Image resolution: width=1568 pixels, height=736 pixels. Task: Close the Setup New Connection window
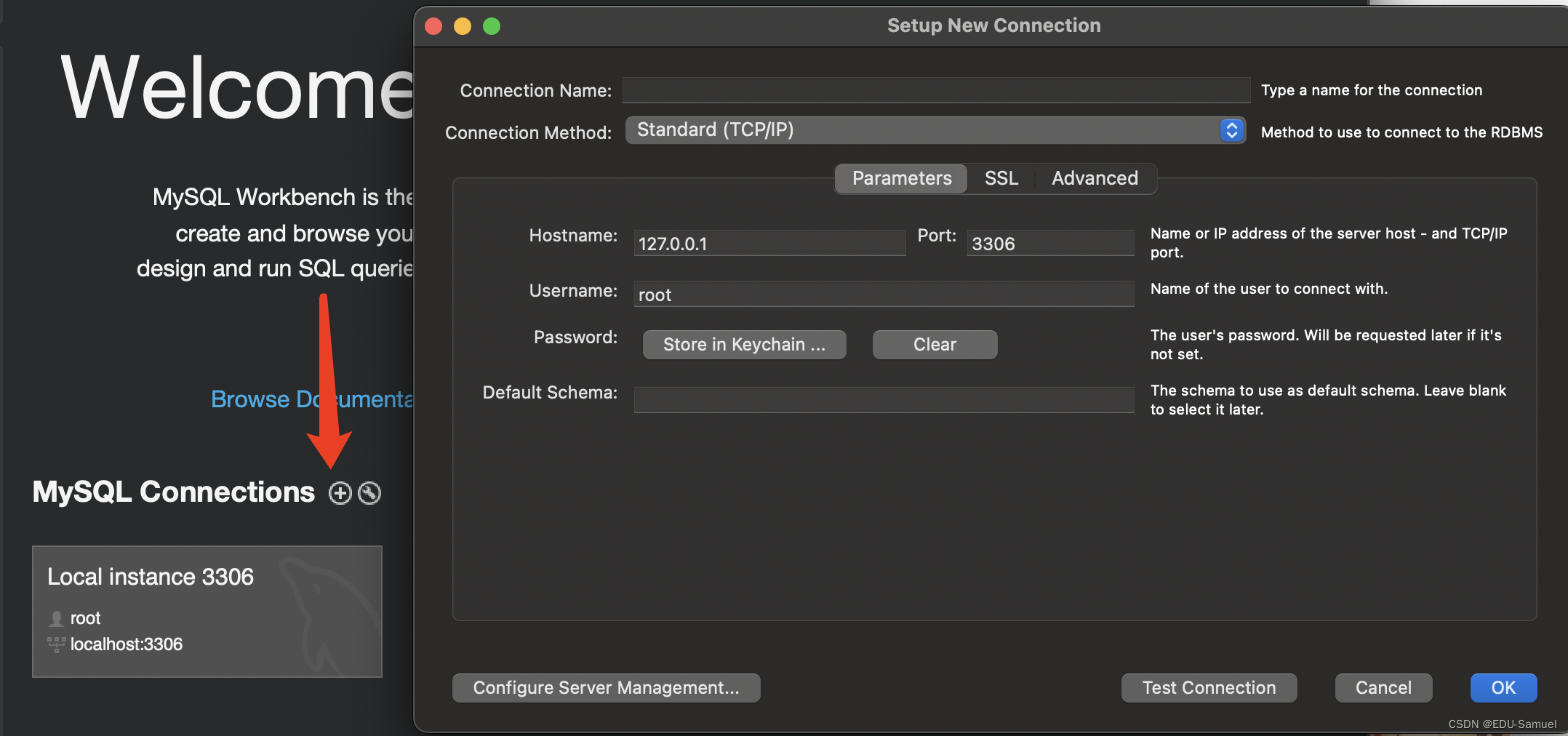(x=433, y=26)
